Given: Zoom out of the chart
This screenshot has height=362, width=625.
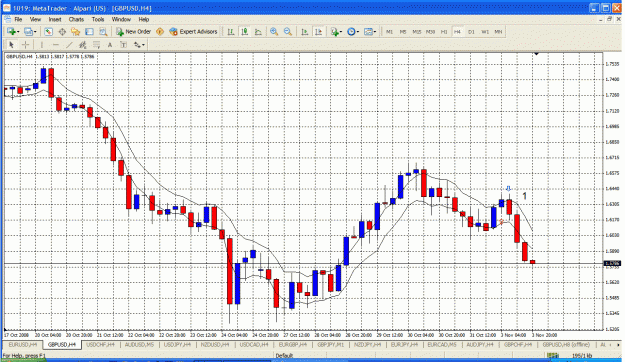Looking at the screenshot, I should pos(287,31).
